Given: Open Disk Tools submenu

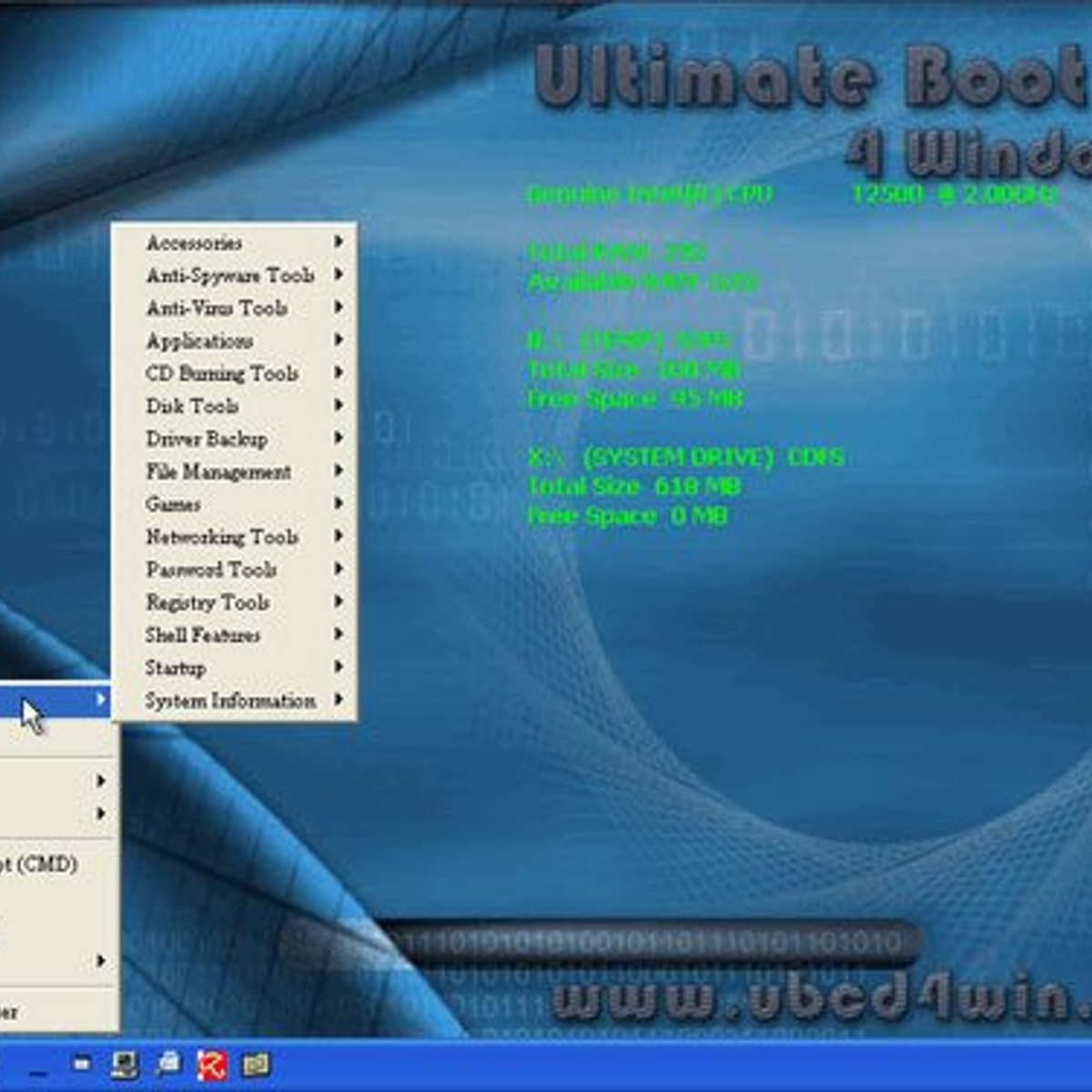Looking at the screenshot, I should pos(192,407).
